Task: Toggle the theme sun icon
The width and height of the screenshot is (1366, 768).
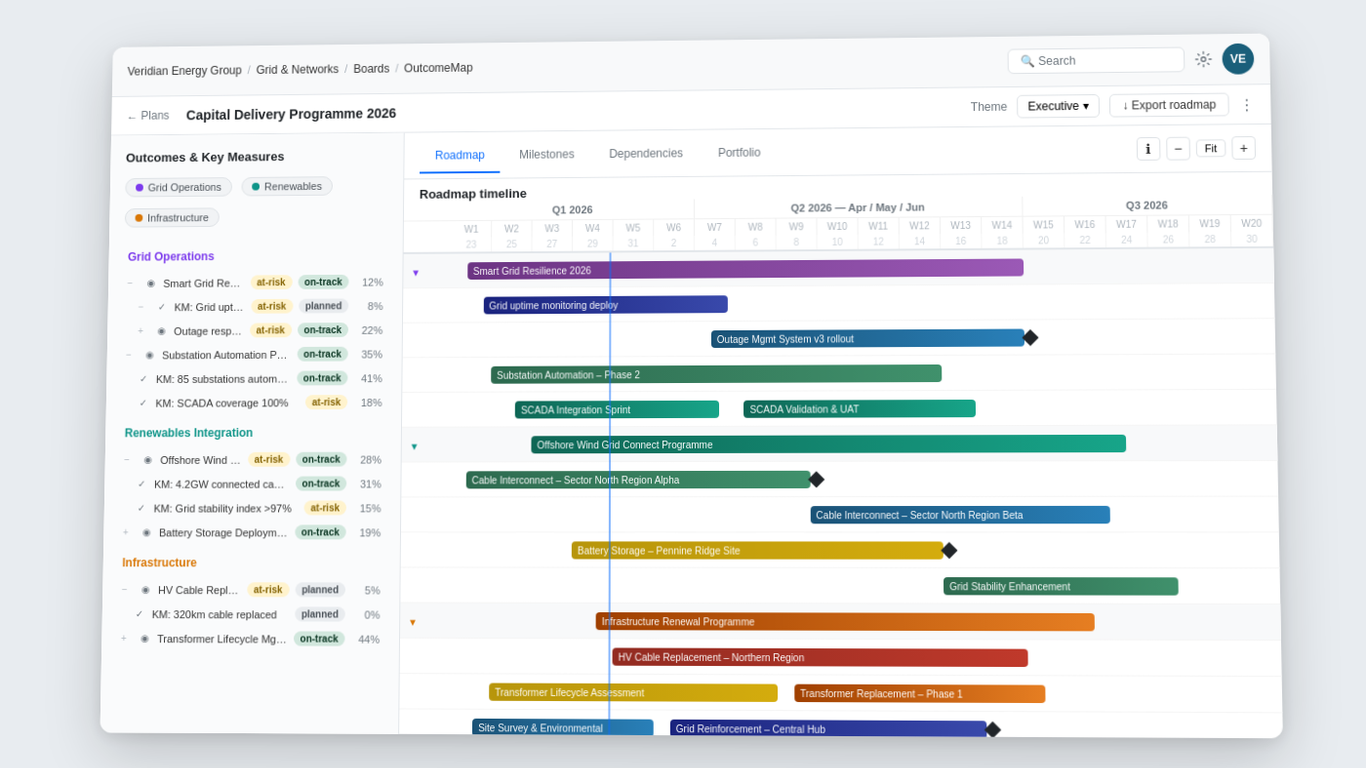Action: 1203,59
